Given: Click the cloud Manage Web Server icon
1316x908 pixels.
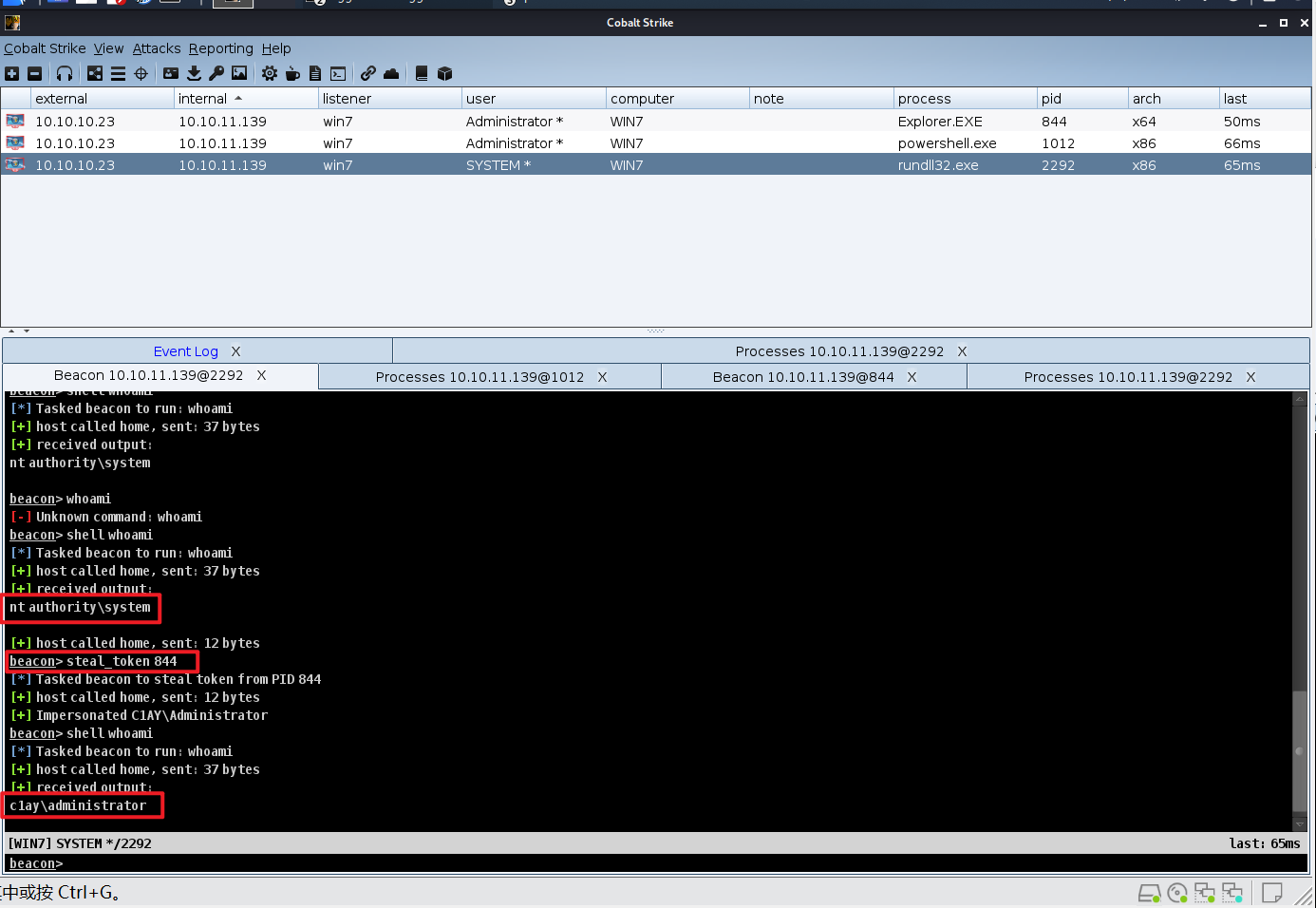Looking at the screenshot, I should (391, 73).
